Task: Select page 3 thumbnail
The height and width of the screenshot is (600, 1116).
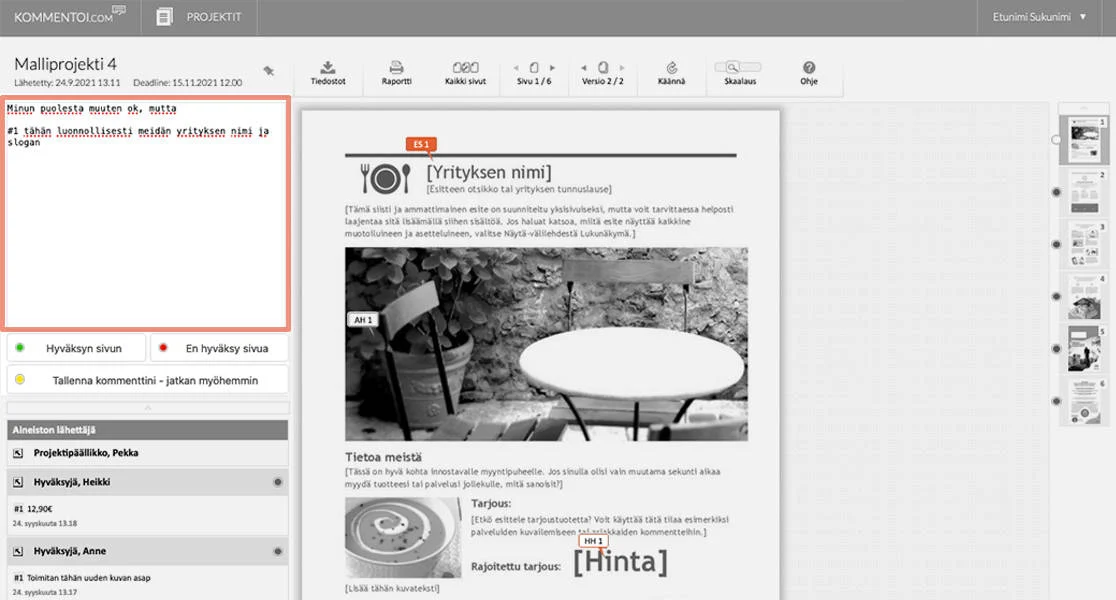Action: pyautogui.click(x=1084, y=243)
